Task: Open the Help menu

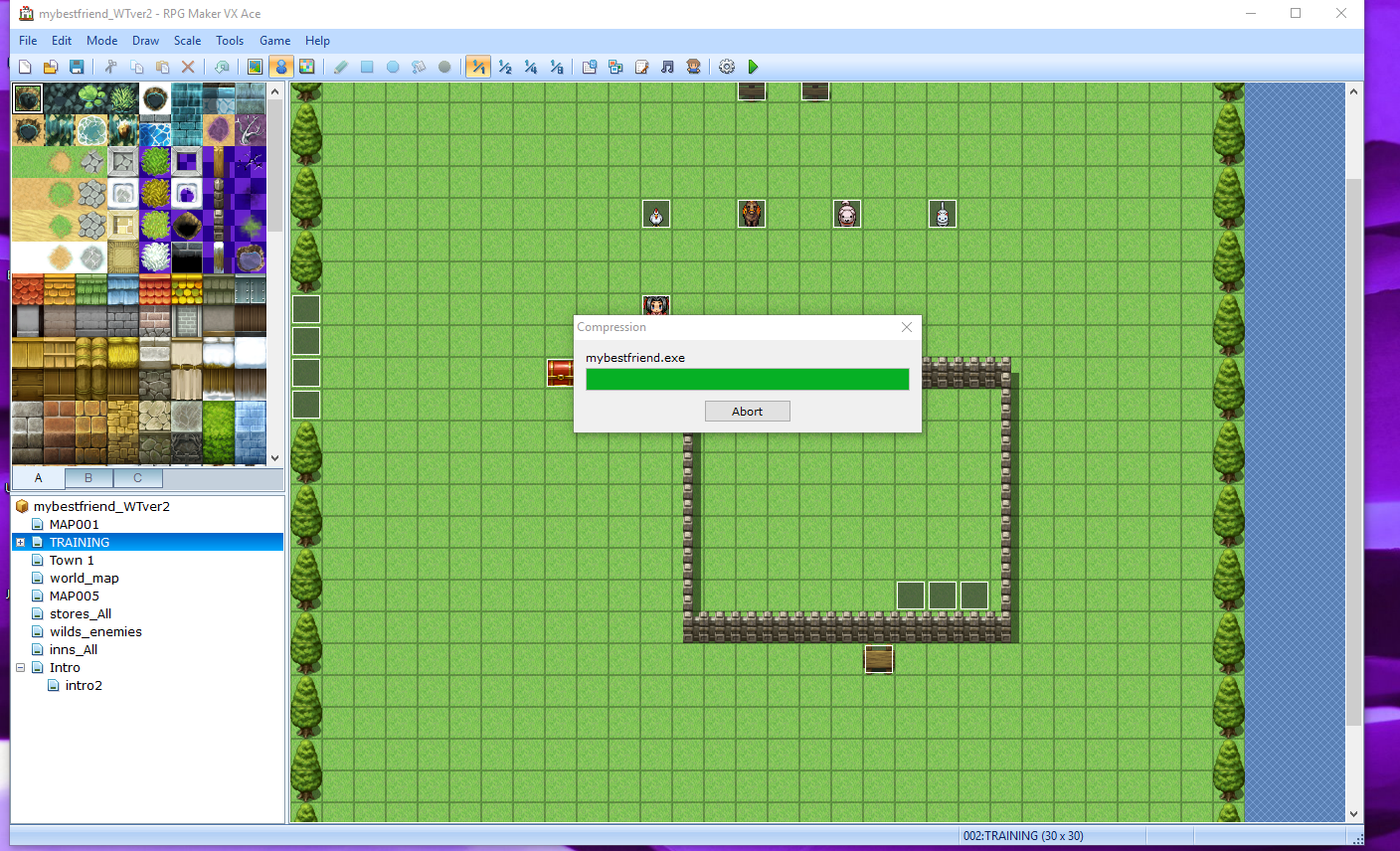Action: [317, 41]
